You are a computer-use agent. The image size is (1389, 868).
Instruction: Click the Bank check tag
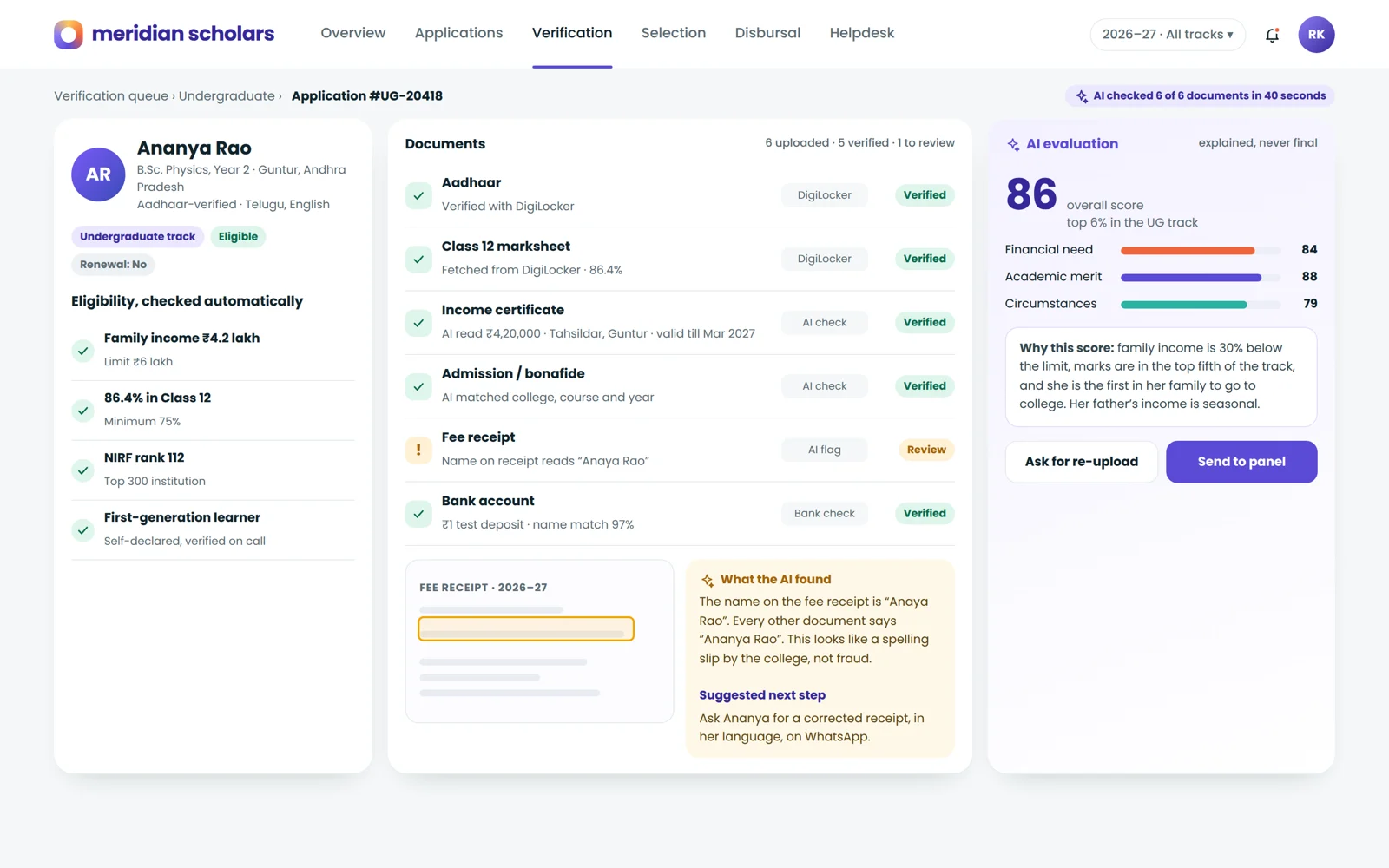[x=825, y=514]
